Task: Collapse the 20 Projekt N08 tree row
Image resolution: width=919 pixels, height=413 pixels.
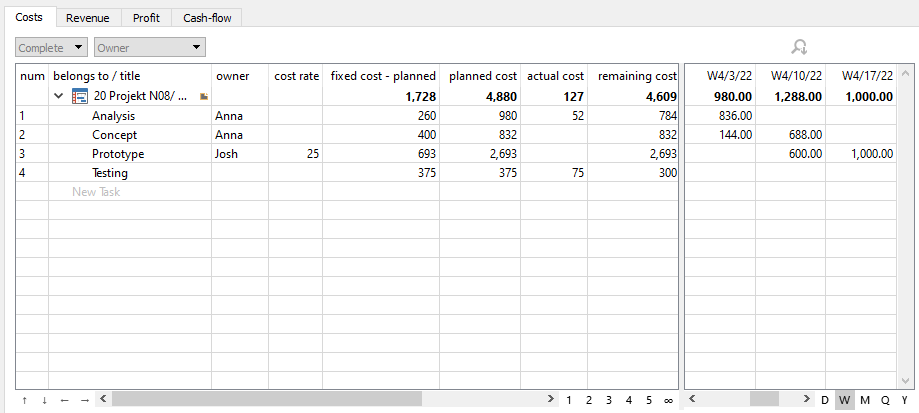Action: coord(59,97)
